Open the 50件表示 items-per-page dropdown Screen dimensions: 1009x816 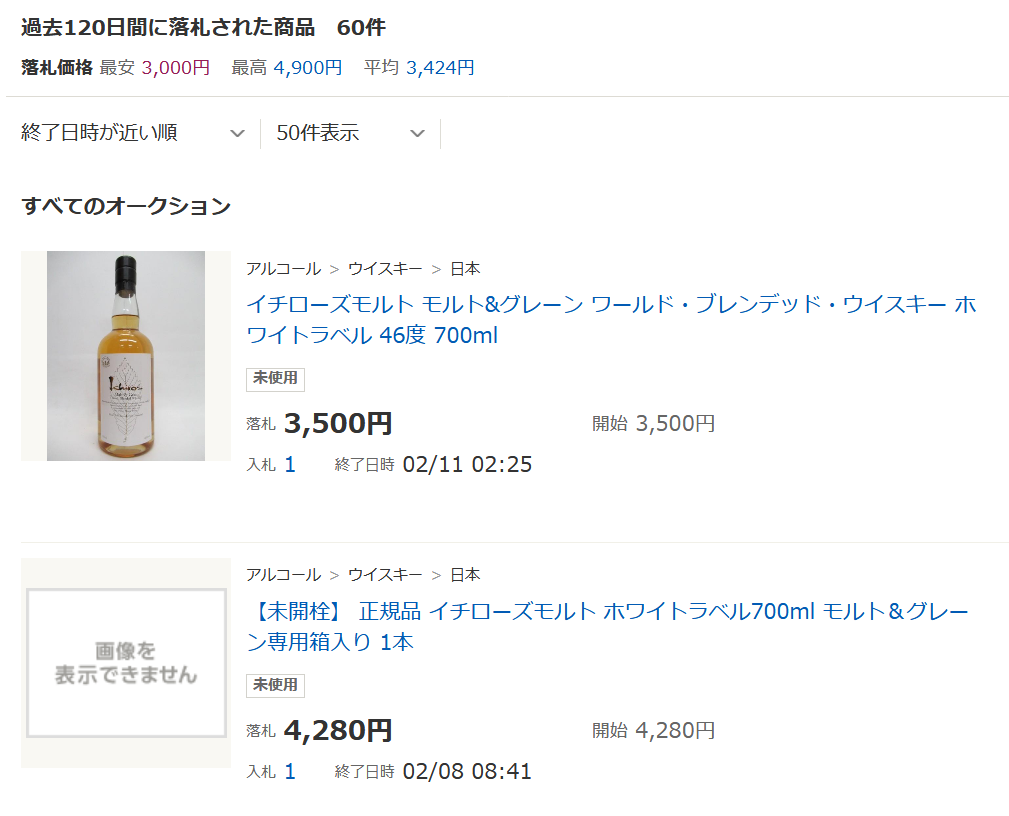coord(350,133)
